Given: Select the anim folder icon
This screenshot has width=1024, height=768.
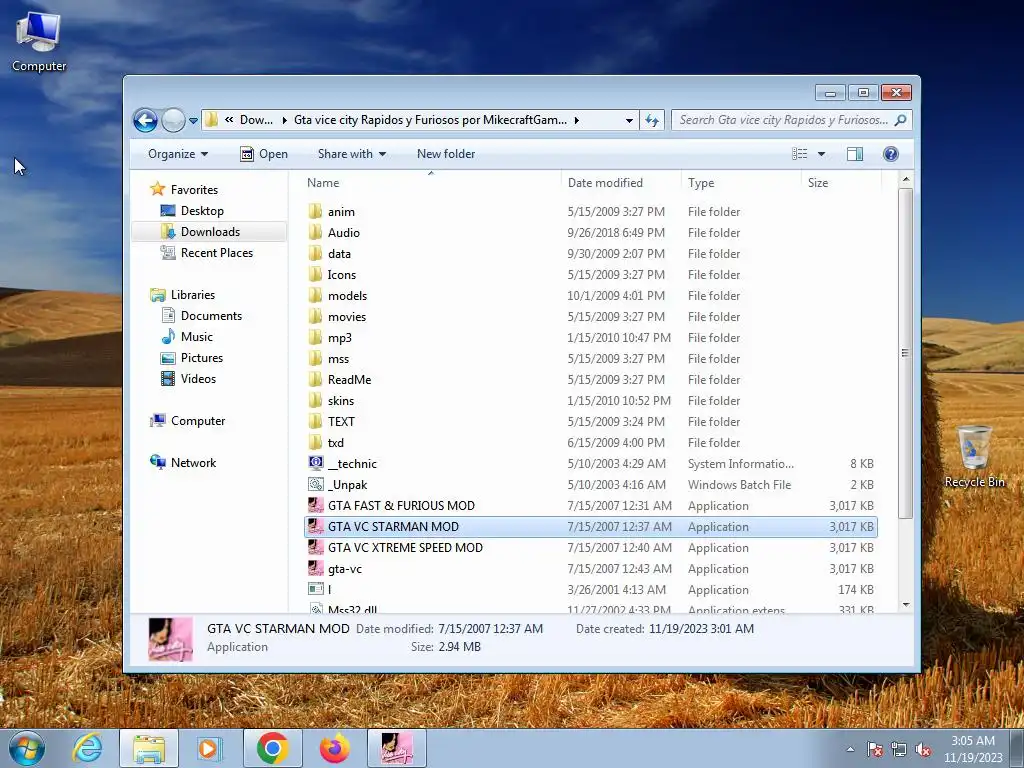Looking at the screenshot, I should 315,211.
